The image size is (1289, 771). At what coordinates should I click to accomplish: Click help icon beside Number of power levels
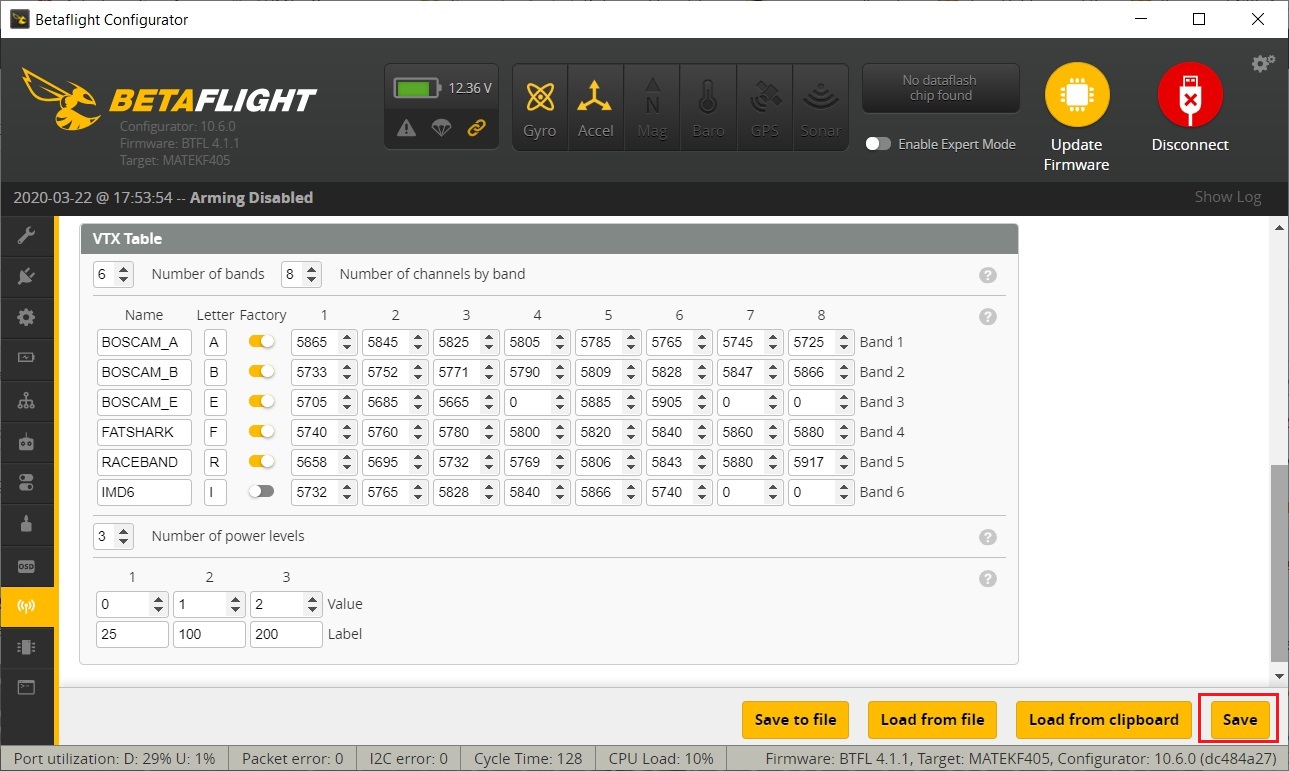988,537
